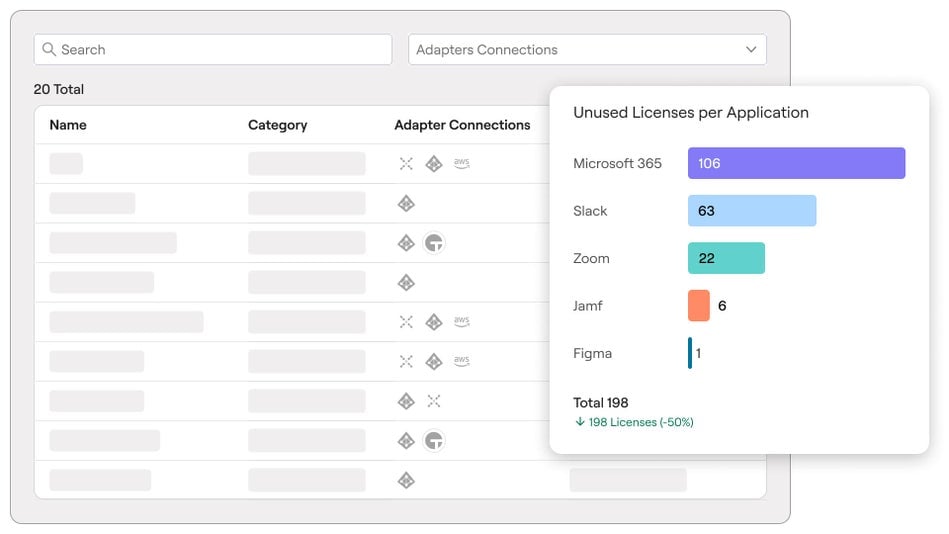The height and width of the screenshot is (534, 949).
Task: Click the AWS icon in the first table row
Action: pos(461,163)
